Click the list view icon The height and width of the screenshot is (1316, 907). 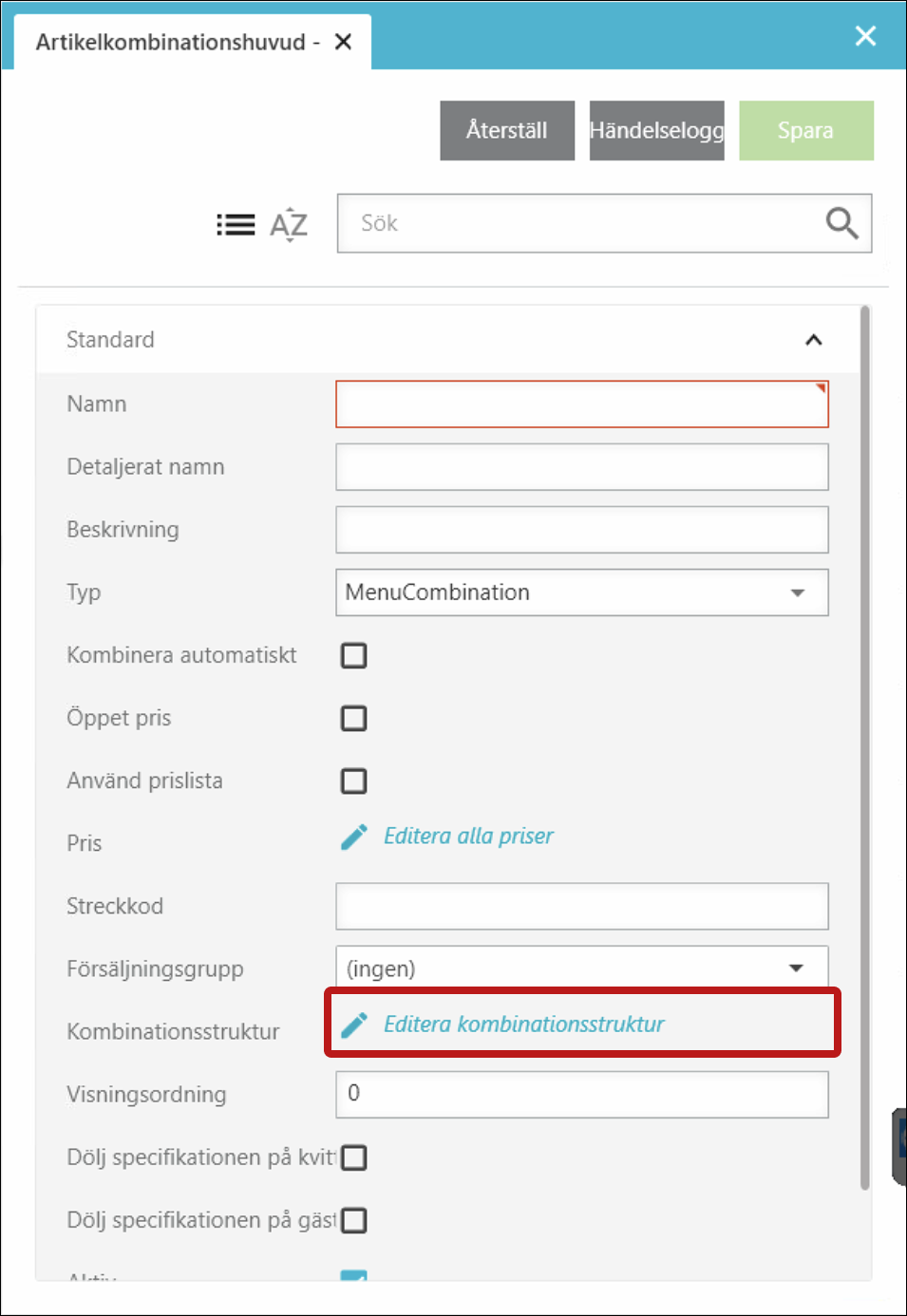tap(236, 225)
